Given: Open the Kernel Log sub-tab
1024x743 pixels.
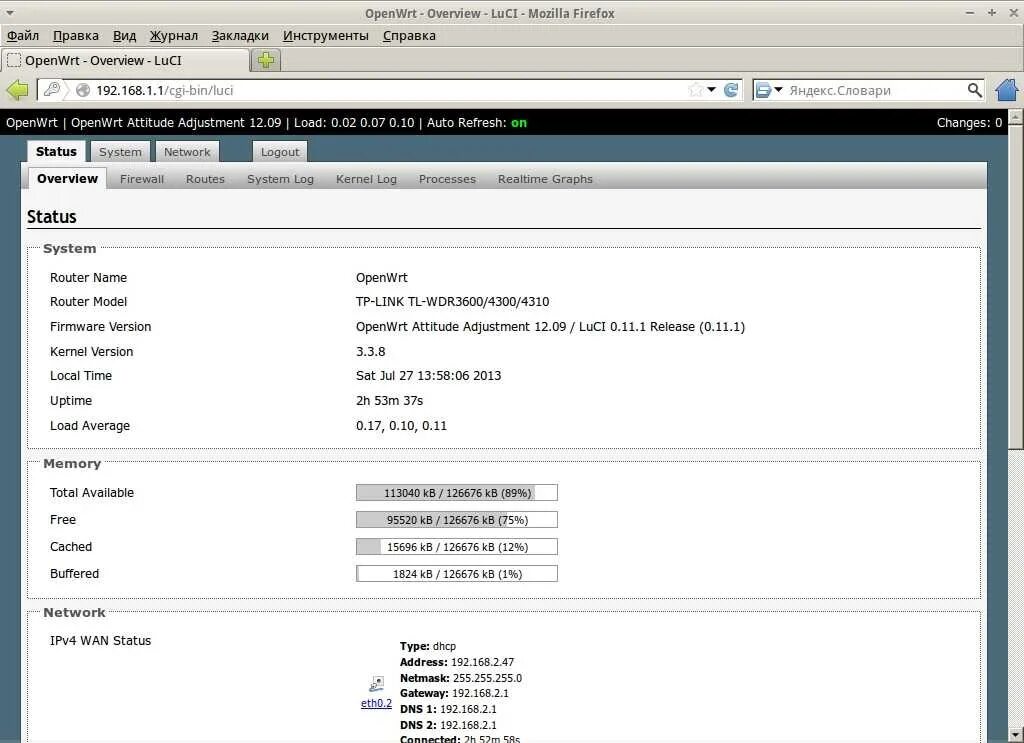Looking at the screenshot, I should click(x=366, y=179).
